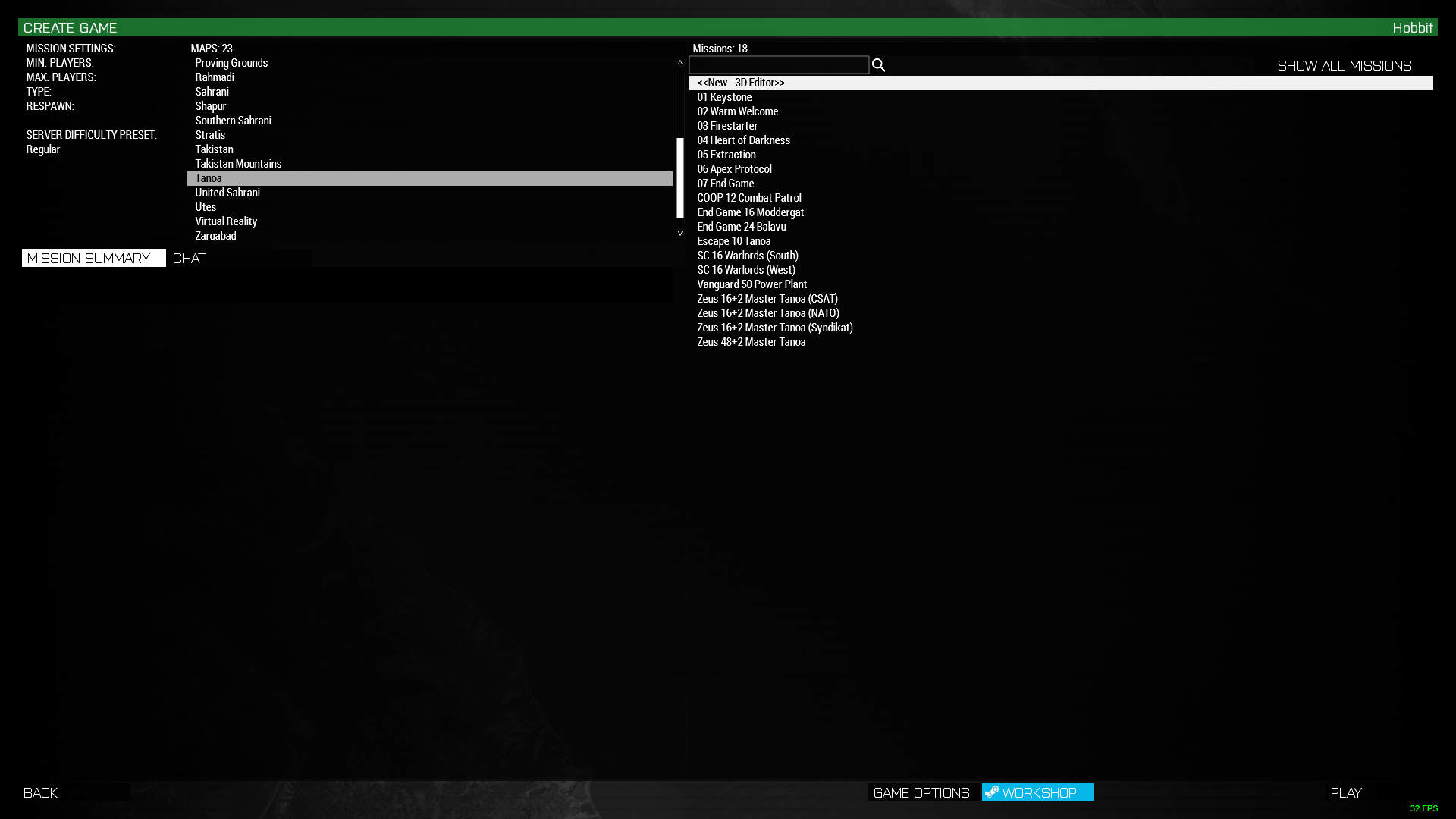
Task: Click the maps list scrollbar thumb
Action: [x=679, y=178]
